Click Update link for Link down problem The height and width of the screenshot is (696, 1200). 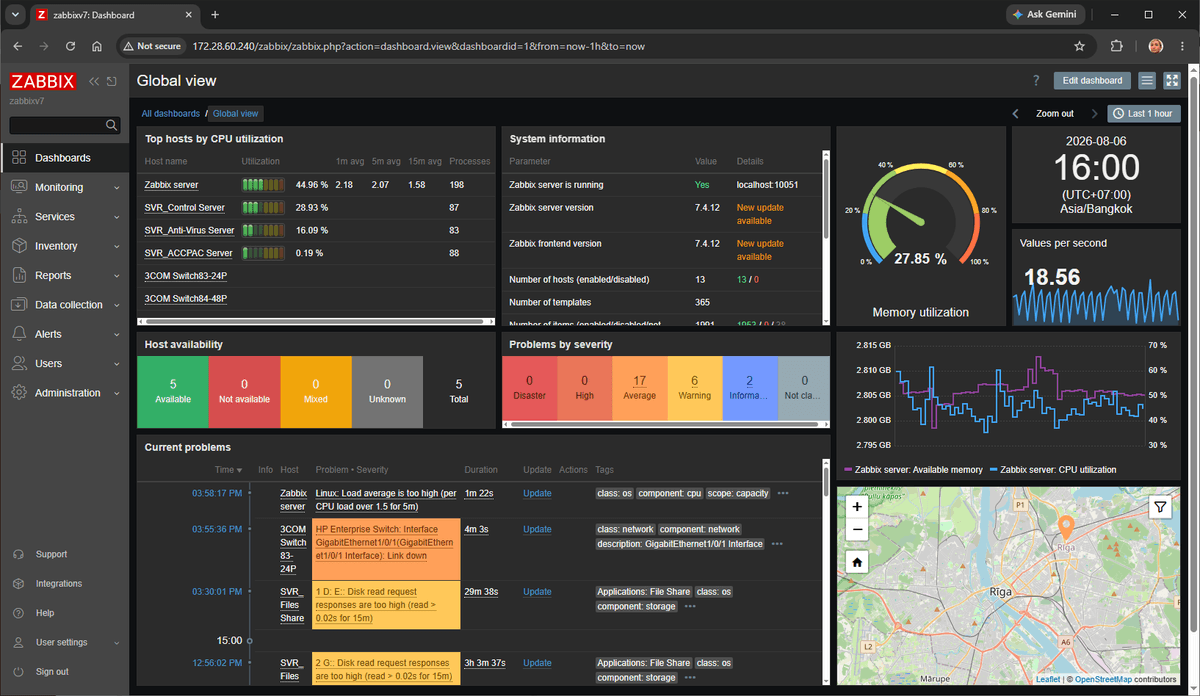(x=537, y=529)
